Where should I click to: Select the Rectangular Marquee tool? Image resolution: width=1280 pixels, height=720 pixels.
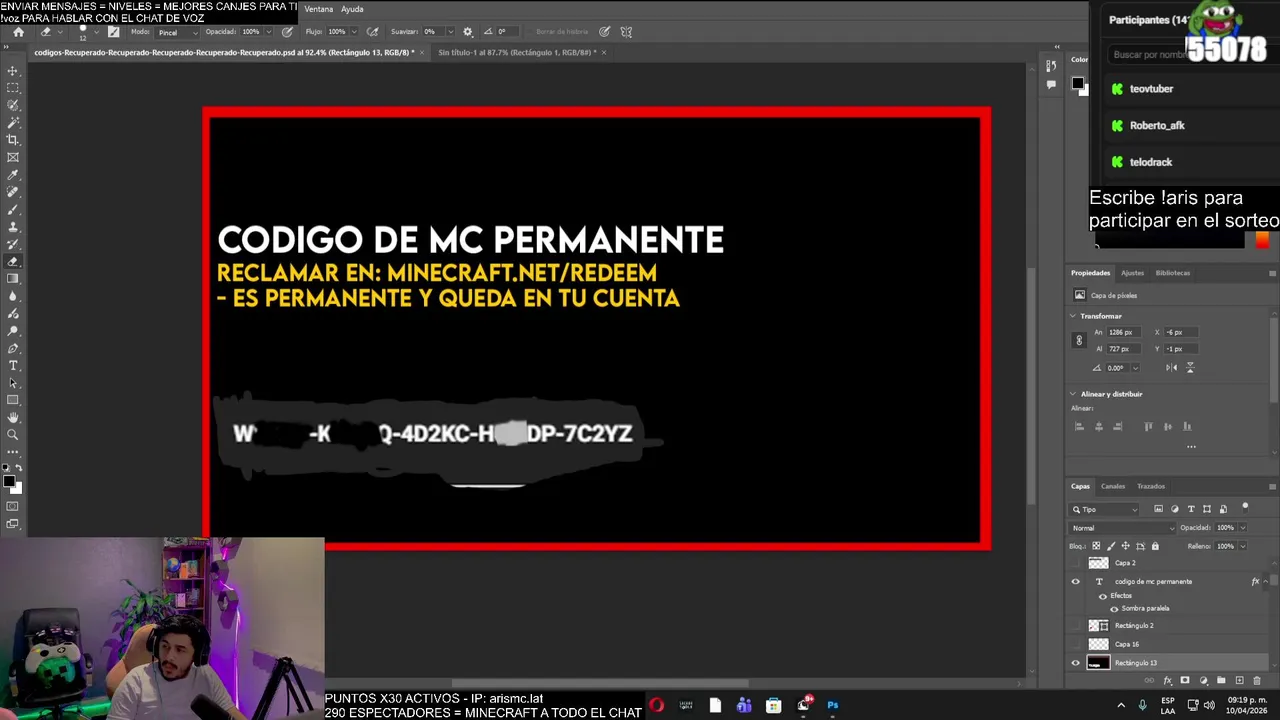13,88
